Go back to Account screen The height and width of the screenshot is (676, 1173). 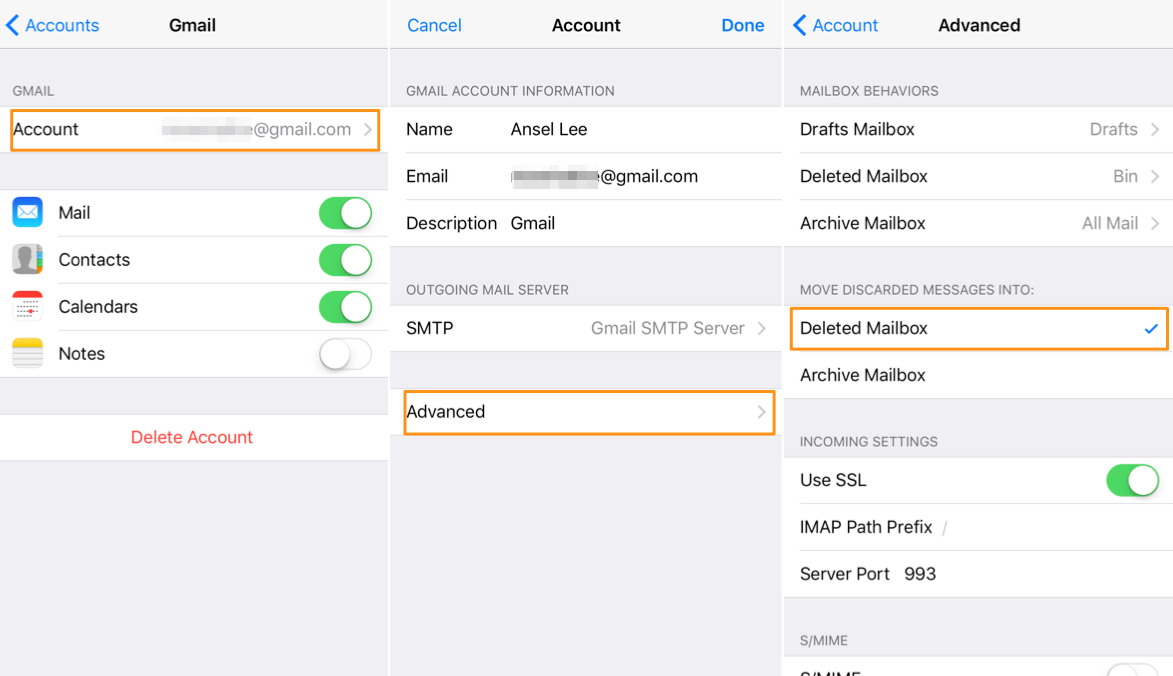click(836, 26)
